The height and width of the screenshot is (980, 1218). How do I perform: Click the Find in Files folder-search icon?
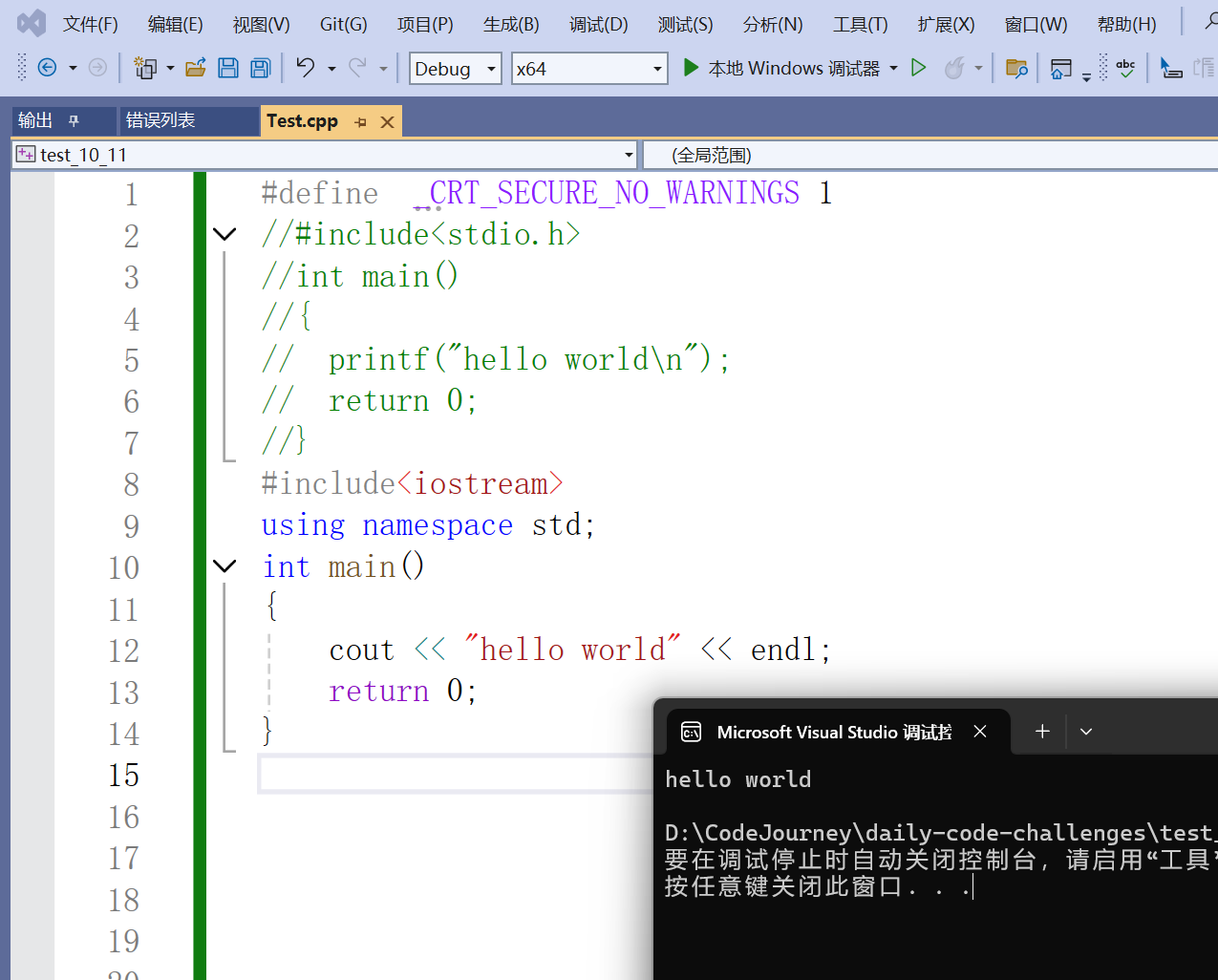coord(1016,68)
